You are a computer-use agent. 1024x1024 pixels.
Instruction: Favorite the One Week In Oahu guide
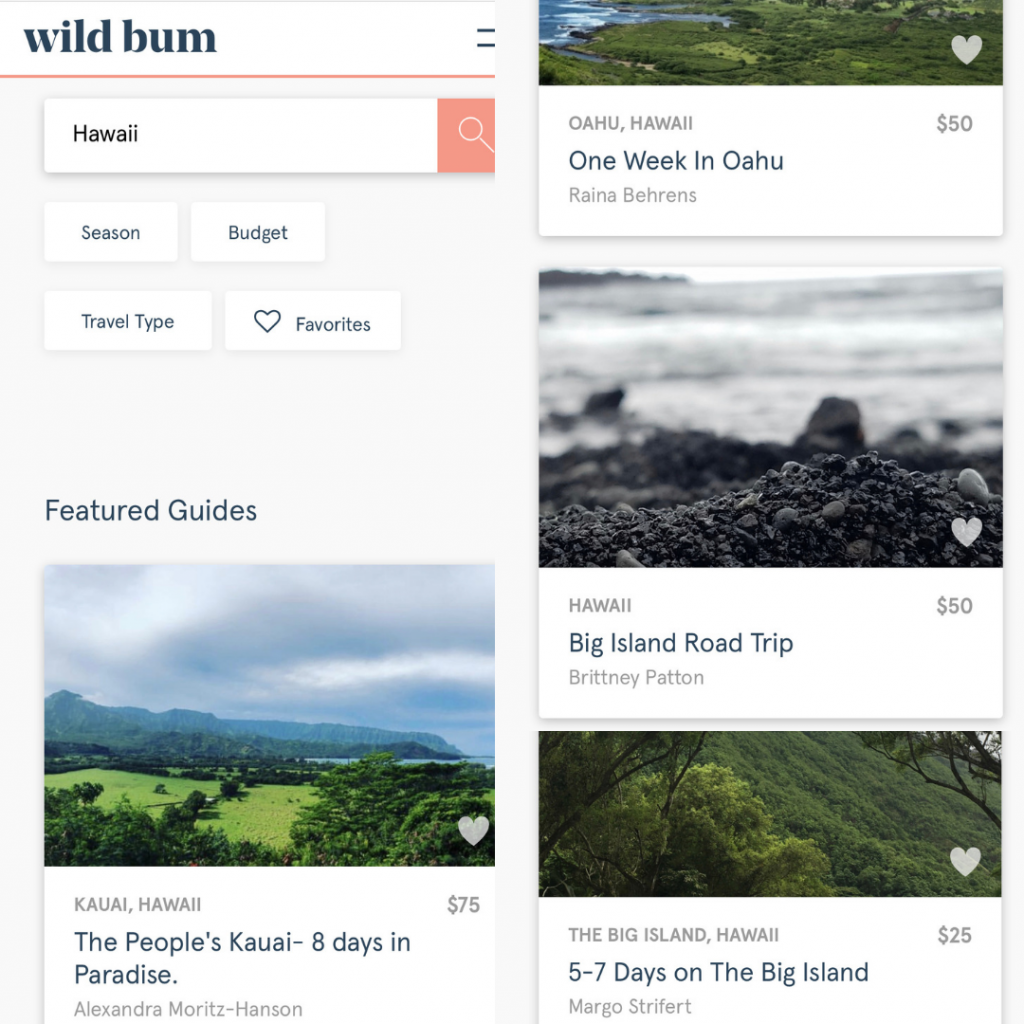(966, 49)
